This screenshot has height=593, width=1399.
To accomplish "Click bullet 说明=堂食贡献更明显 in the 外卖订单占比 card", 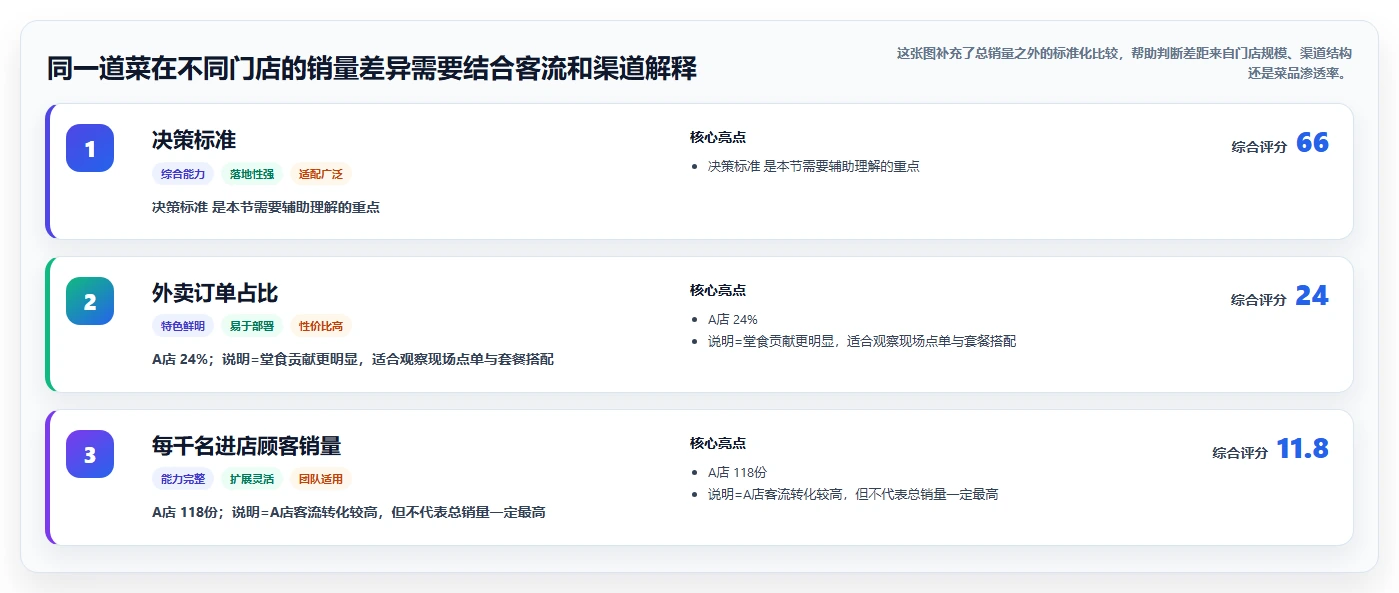I will [862, 342].
